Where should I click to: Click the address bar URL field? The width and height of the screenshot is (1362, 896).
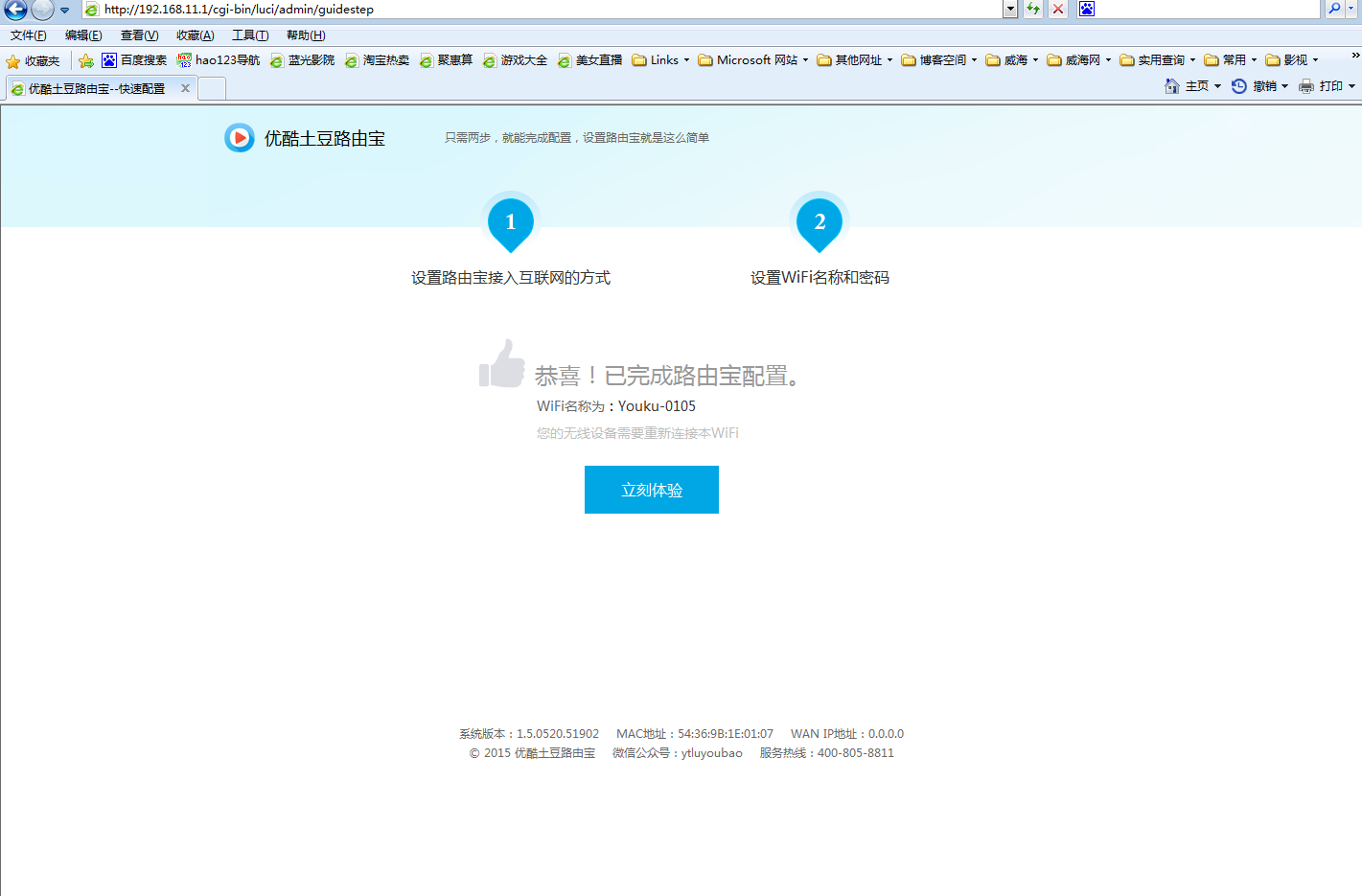pos(543,10)
